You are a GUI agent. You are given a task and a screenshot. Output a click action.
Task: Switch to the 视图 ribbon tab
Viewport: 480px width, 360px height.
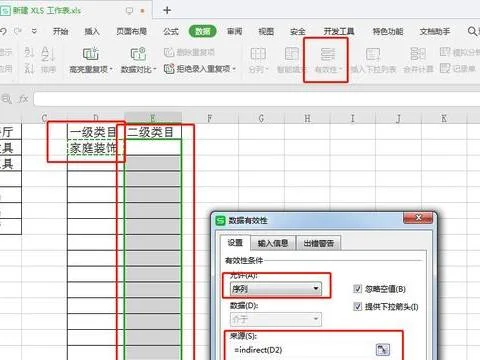click(266, 31)
